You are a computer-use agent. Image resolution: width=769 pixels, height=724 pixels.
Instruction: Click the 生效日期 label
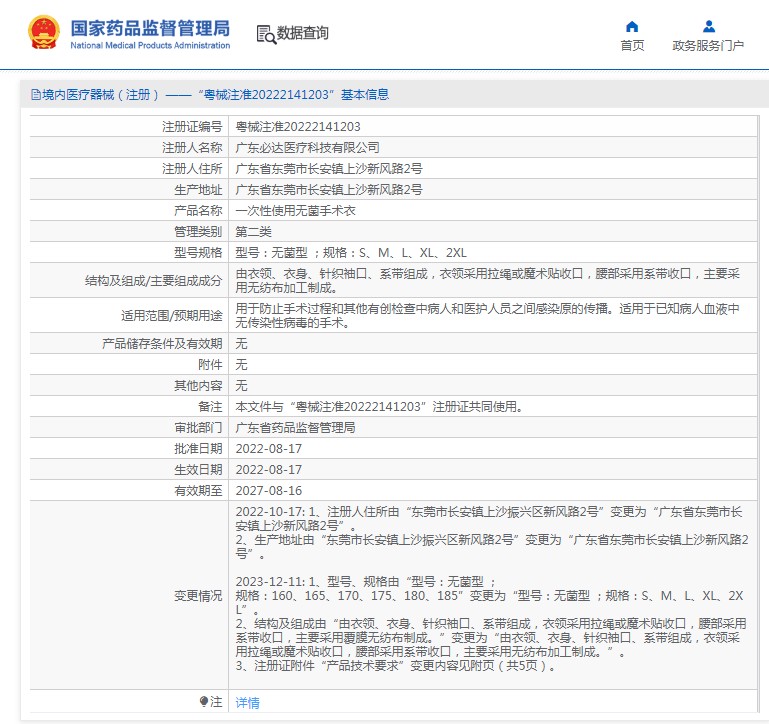point(198,470)
